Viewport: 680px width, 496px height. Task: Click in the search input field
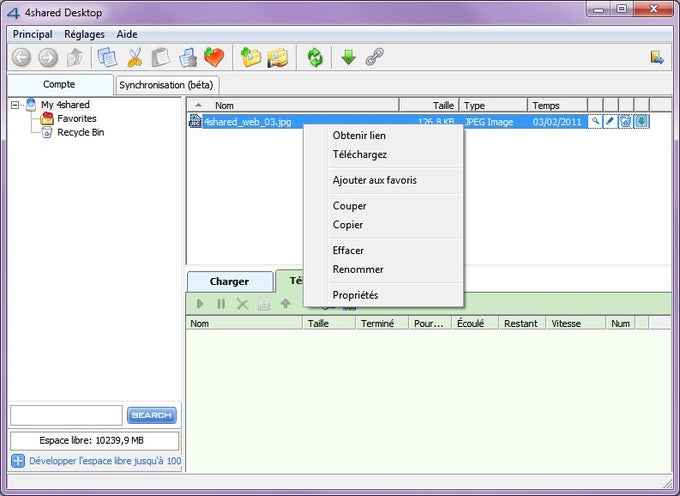[66, 415]
